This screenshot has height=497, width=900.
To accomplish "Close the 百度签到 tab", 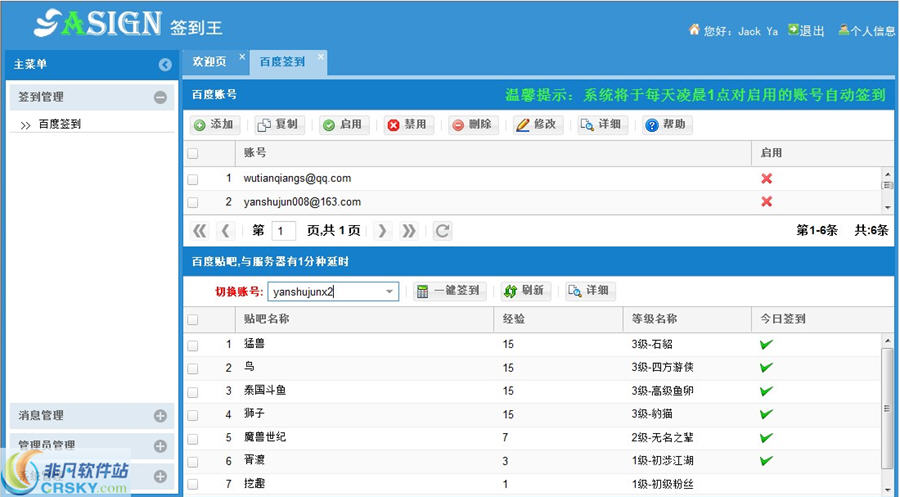I will pyautogui.click(x=321, y=56).
